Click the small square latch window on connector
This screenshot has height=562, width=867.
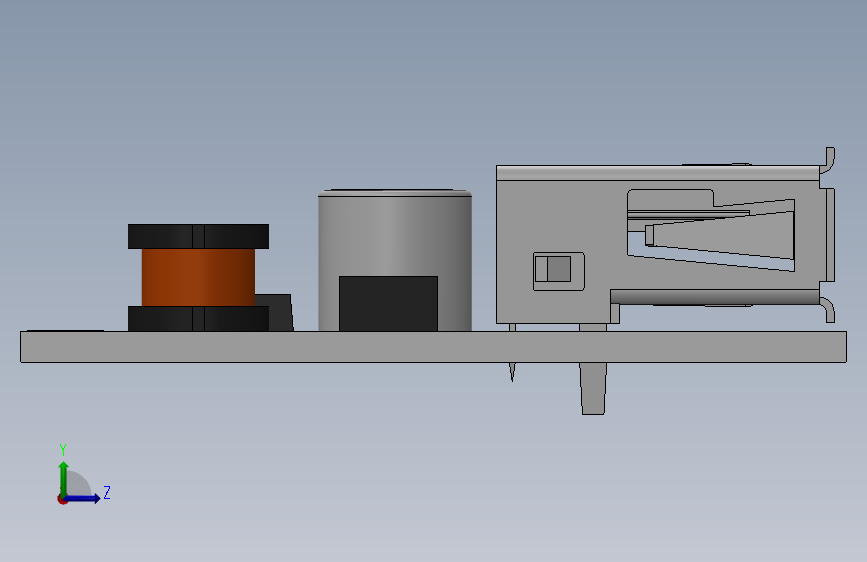click(x=558, y=271)
